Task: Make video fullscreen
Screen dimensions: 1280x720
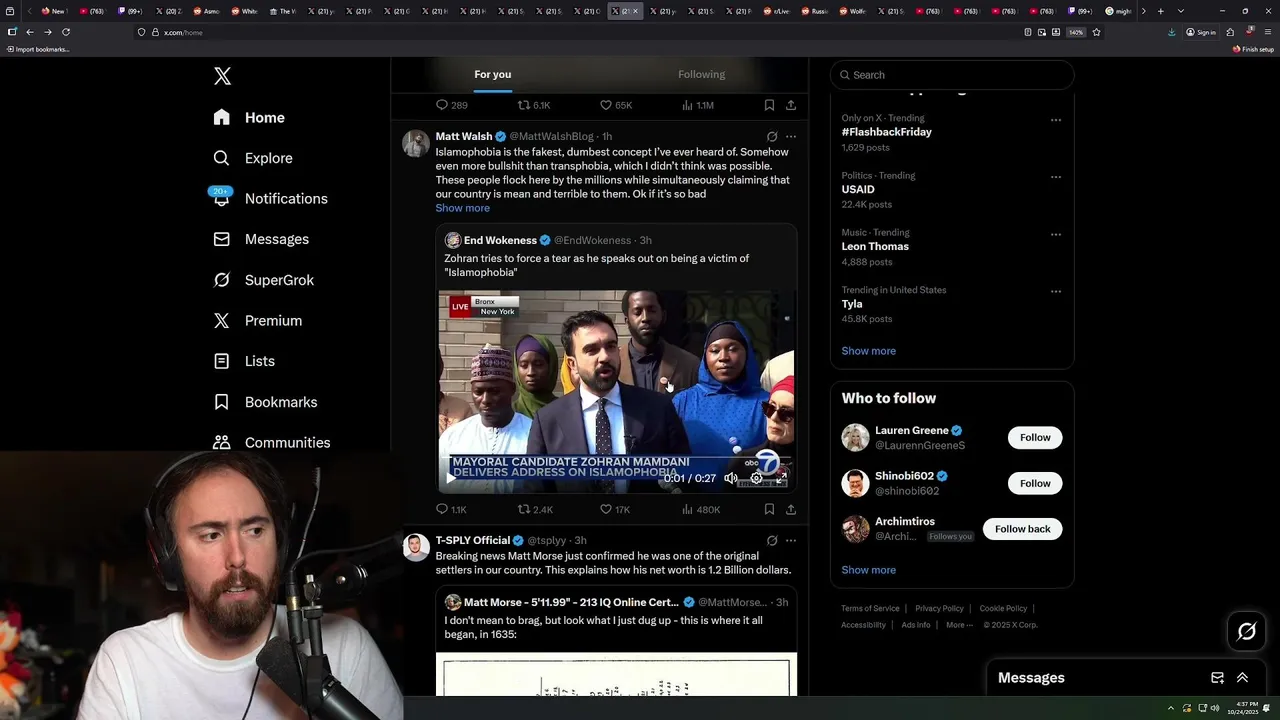Action: tap(781, 478)
